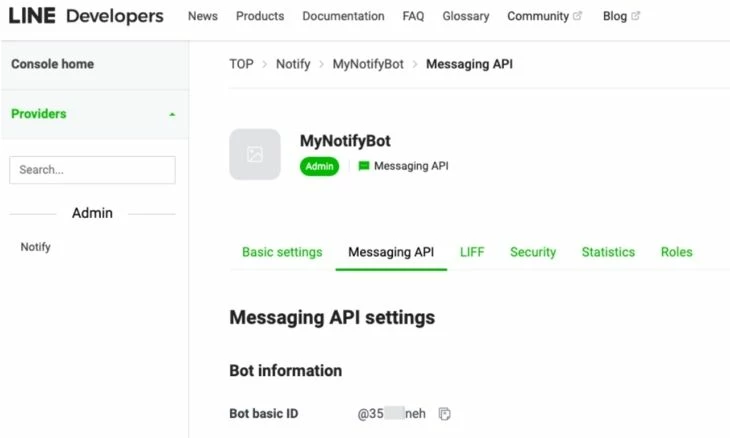Click the Messaging API settings heading
This screenshot has height=438, width=730.
(x=332, y=317)
